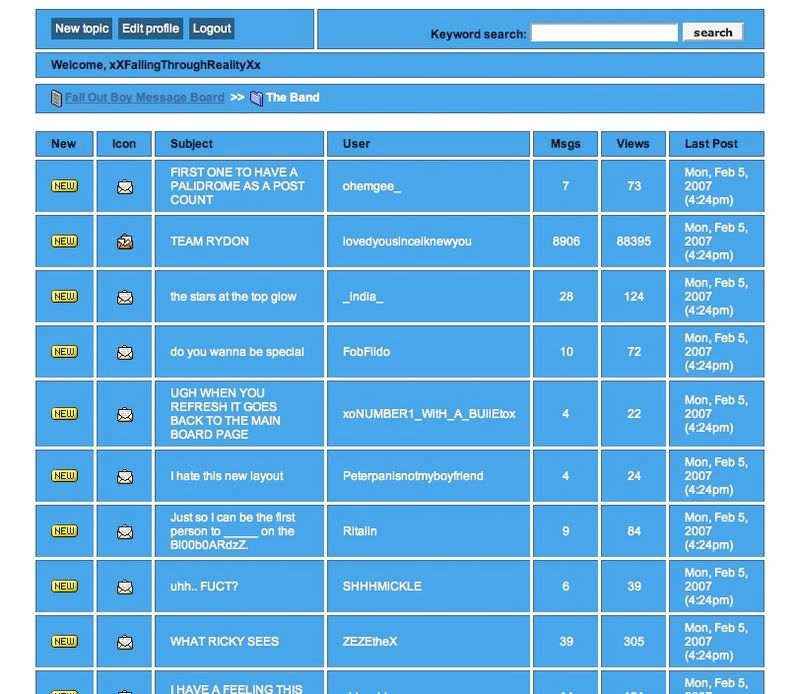Click NEW badge in Ritalin row
This screenshot has height=694, width=799.
click(64, 531)
